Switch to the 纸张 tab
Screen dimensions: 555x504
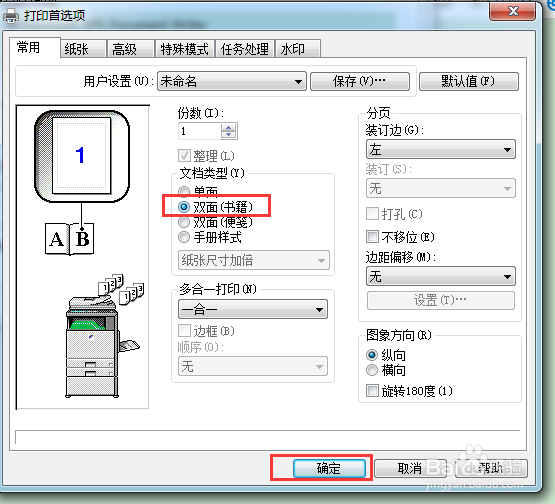tap(83, 49)
